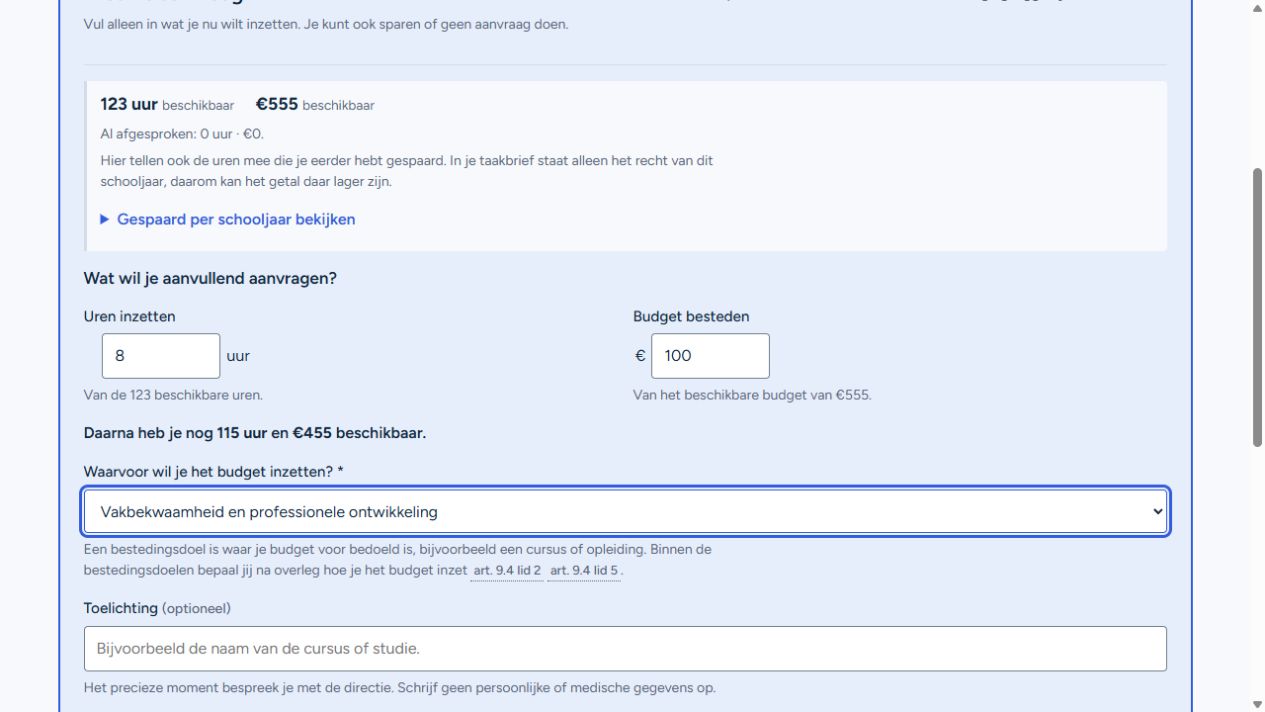Open the 'art. 9.4 lid 5' reference link
1265x712 pixels.
585,571
